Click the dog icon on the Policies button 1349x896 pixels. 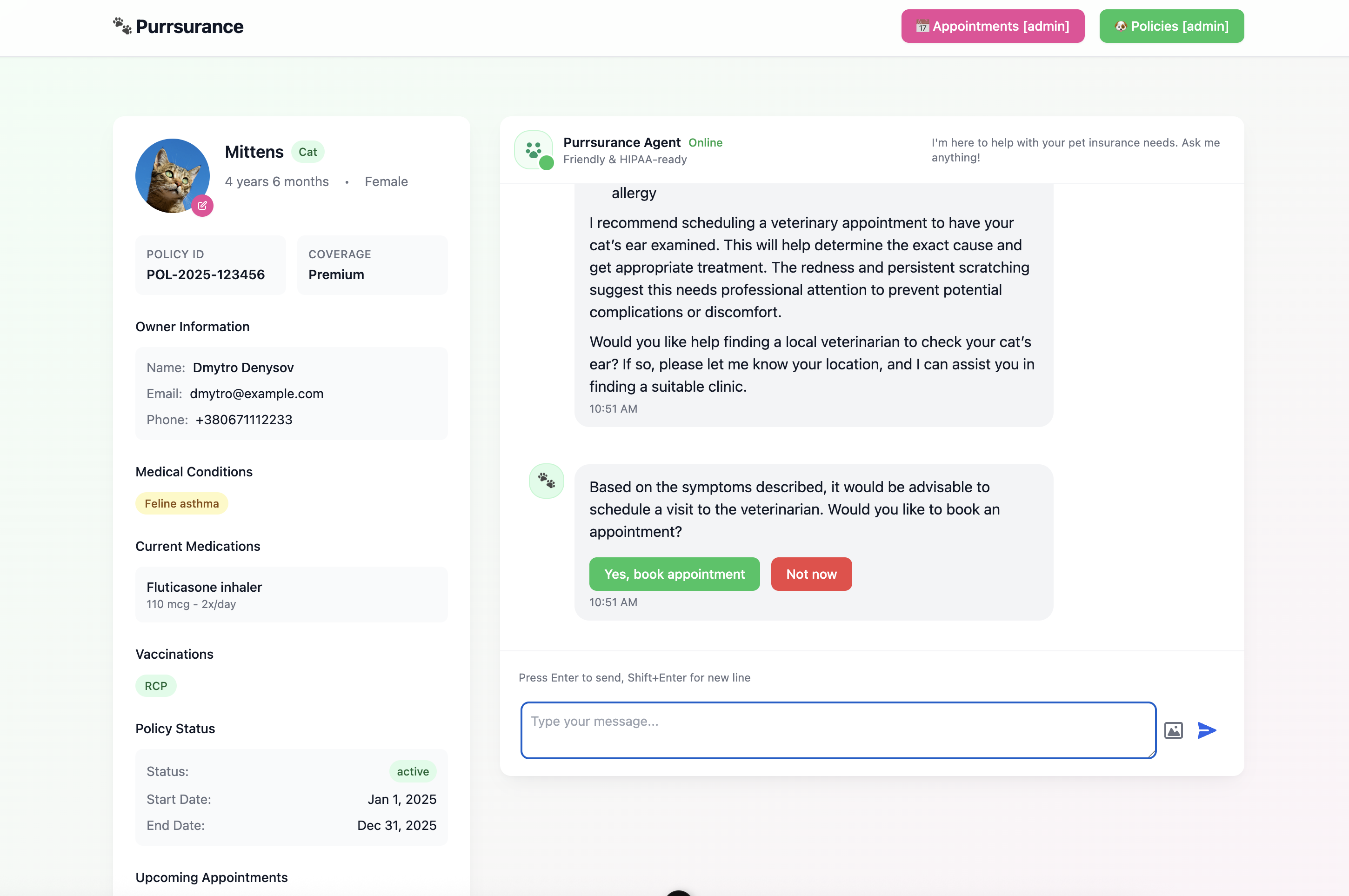[1121, 27]
